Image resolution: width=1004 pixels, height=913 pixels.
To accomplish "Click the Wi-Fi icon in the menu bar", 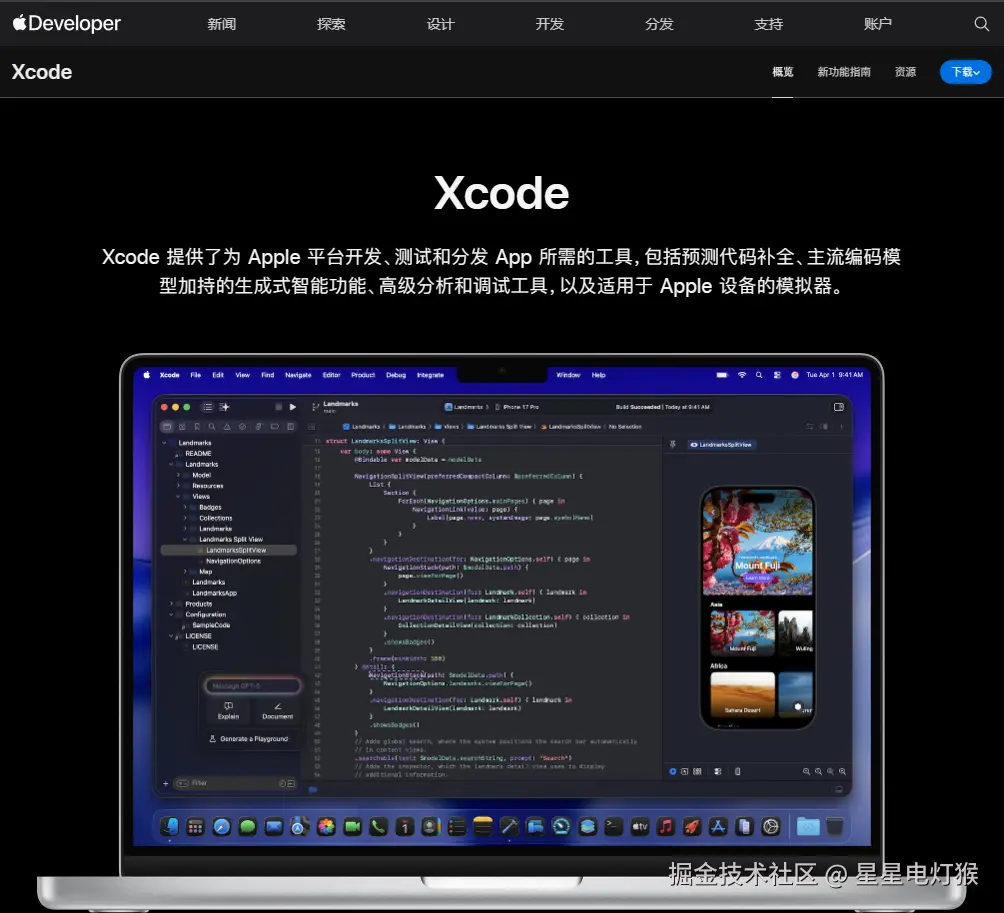I will click(x=742, y=374).
